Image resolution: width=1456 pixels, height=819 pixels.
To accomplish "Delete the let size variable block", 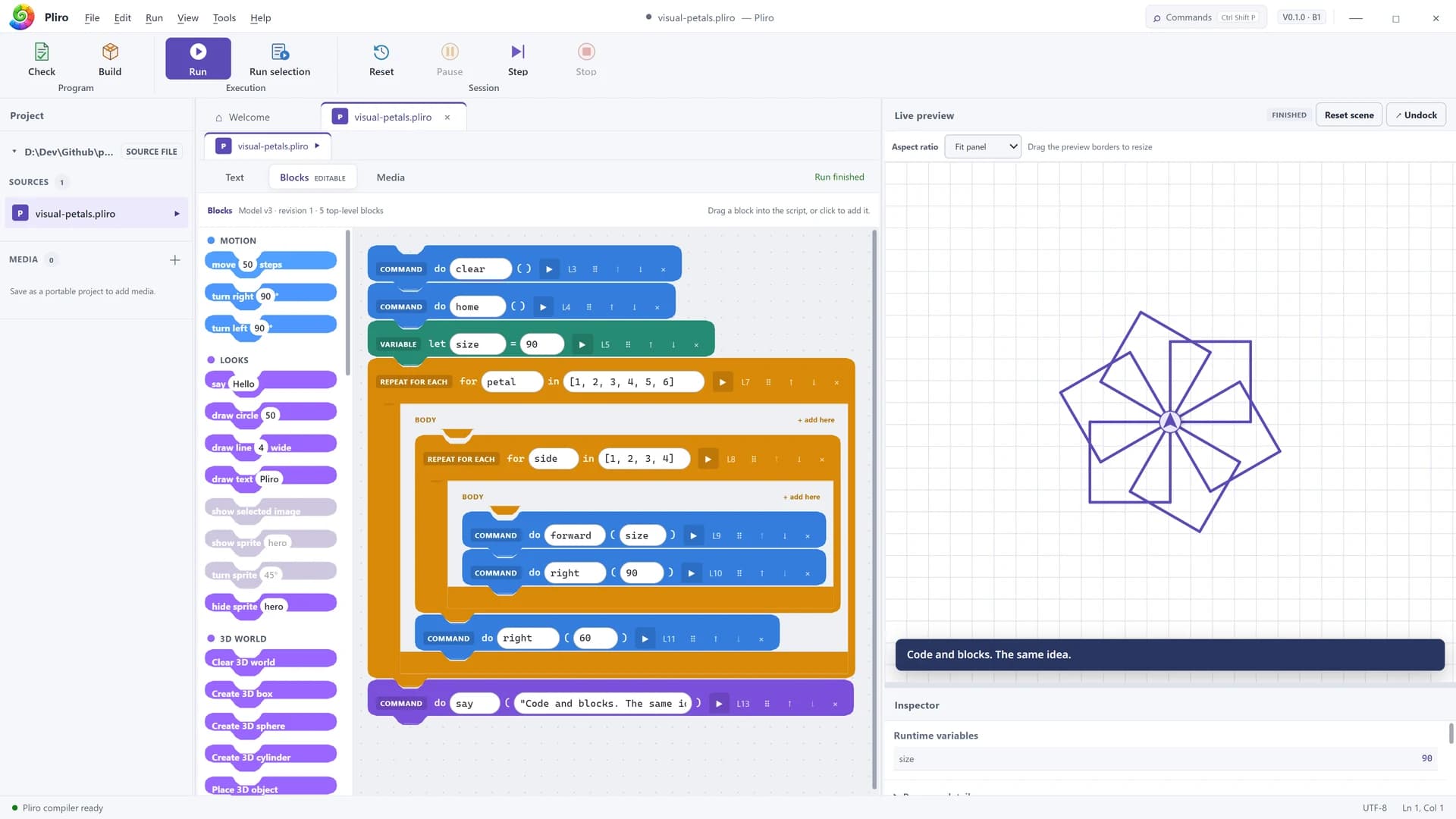I will pyautogui.click(x=696, y=344).
